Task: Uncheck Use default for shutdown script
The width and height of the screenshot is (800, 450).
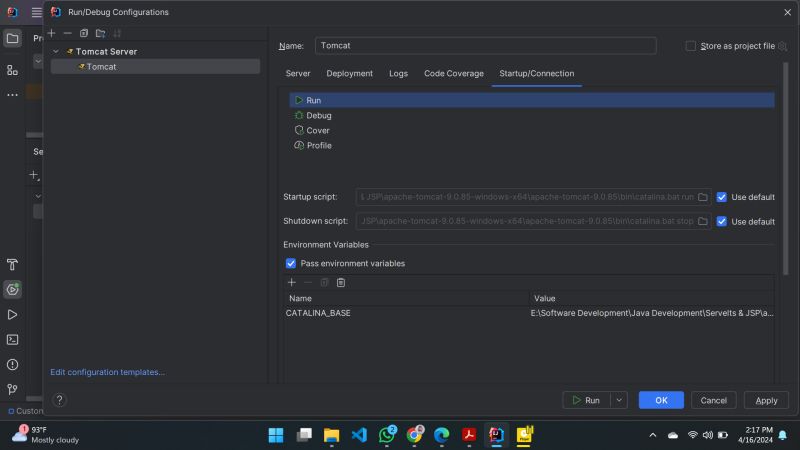Action: (721, 221)
